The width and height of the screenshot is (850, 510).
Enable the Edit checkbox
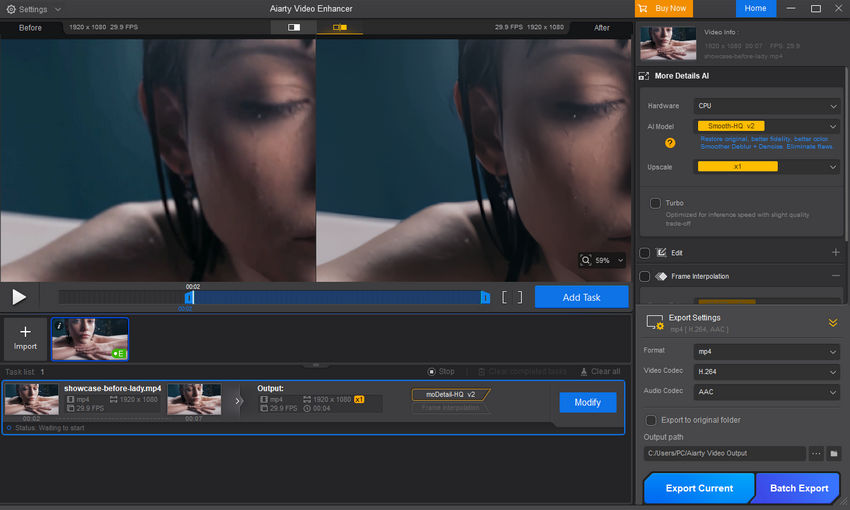(x=645, y=253)
